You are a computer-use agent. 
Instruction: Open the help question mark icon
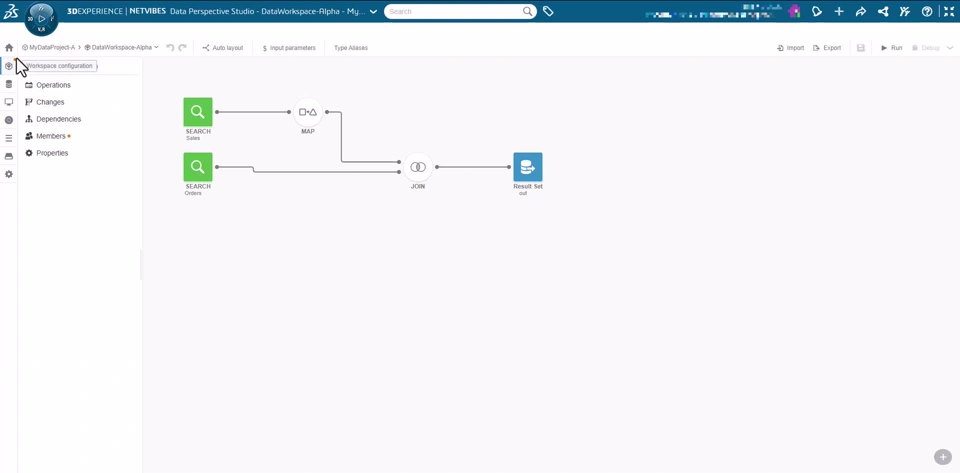tap(927, 11)
